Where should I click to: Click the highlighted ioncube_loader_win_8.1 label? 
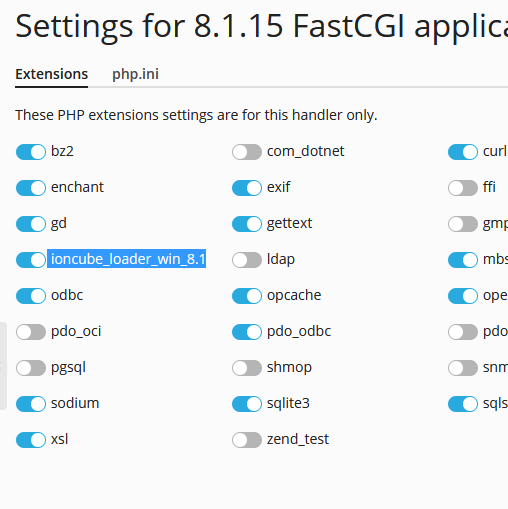(127, 259)
